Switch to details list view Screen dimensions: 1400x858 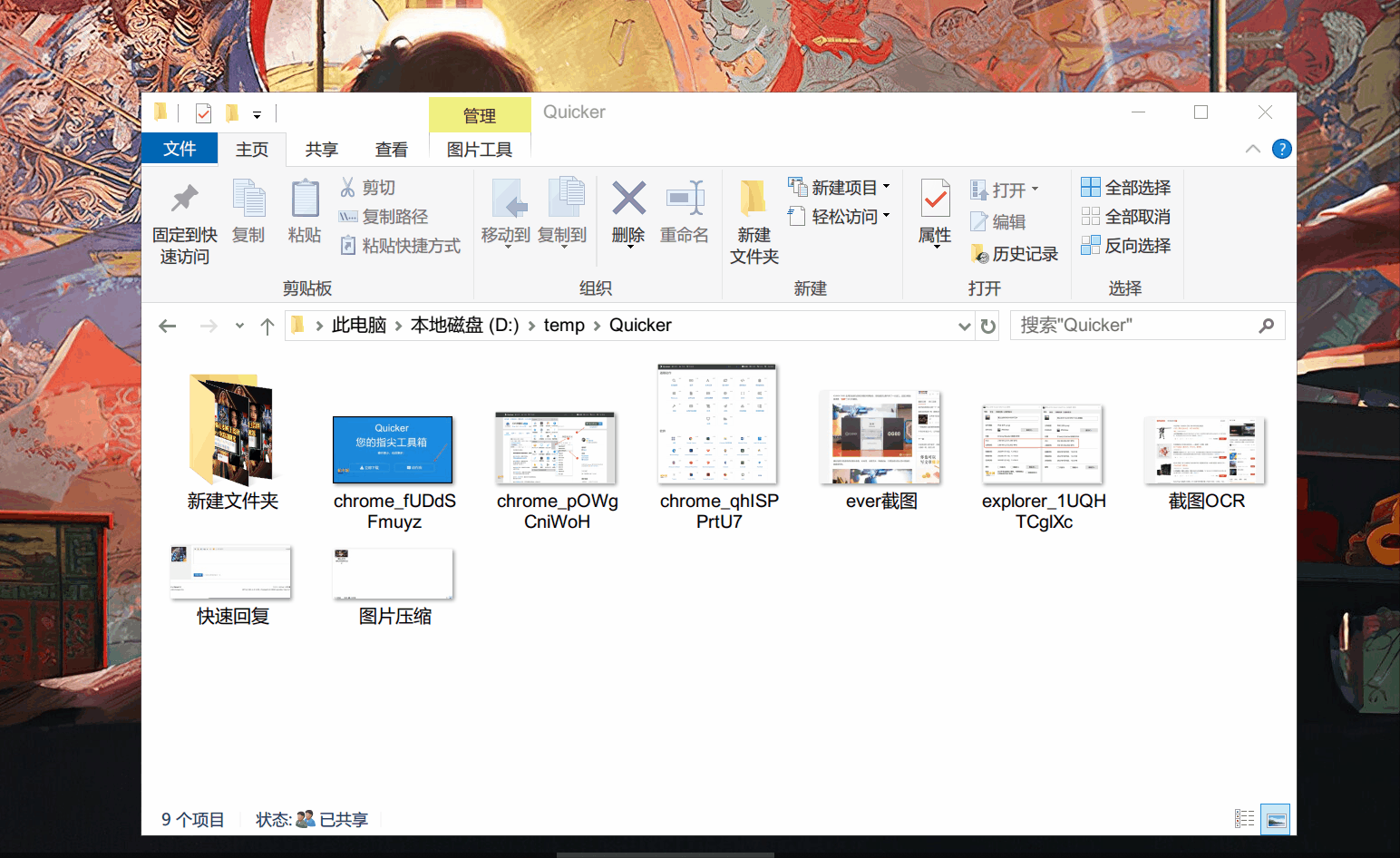coord(1244,819)
